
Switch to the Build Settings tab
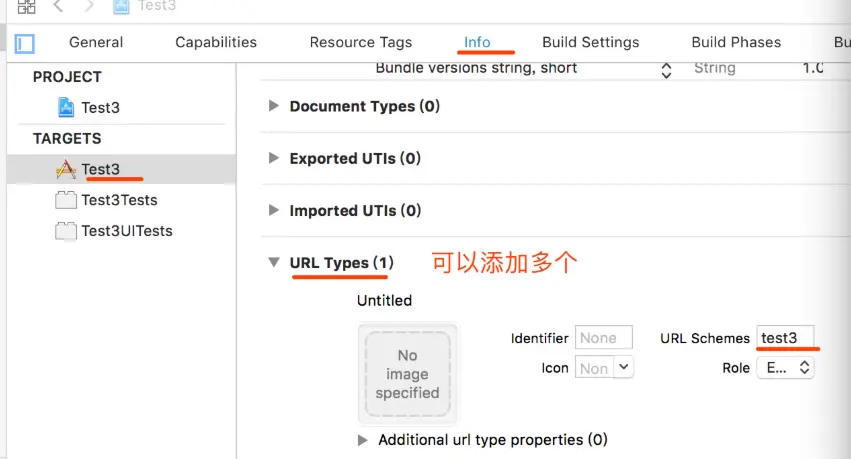point(590,42)
